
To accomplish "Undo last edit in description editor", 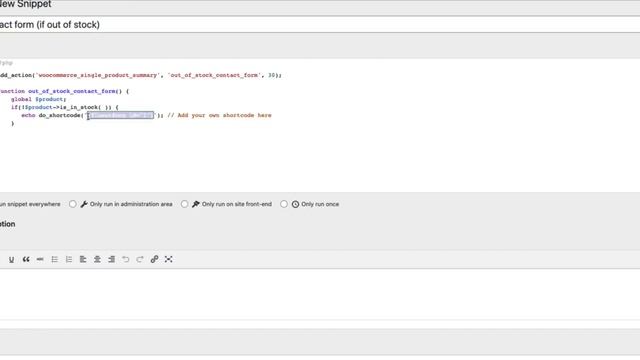I will 126,259.
